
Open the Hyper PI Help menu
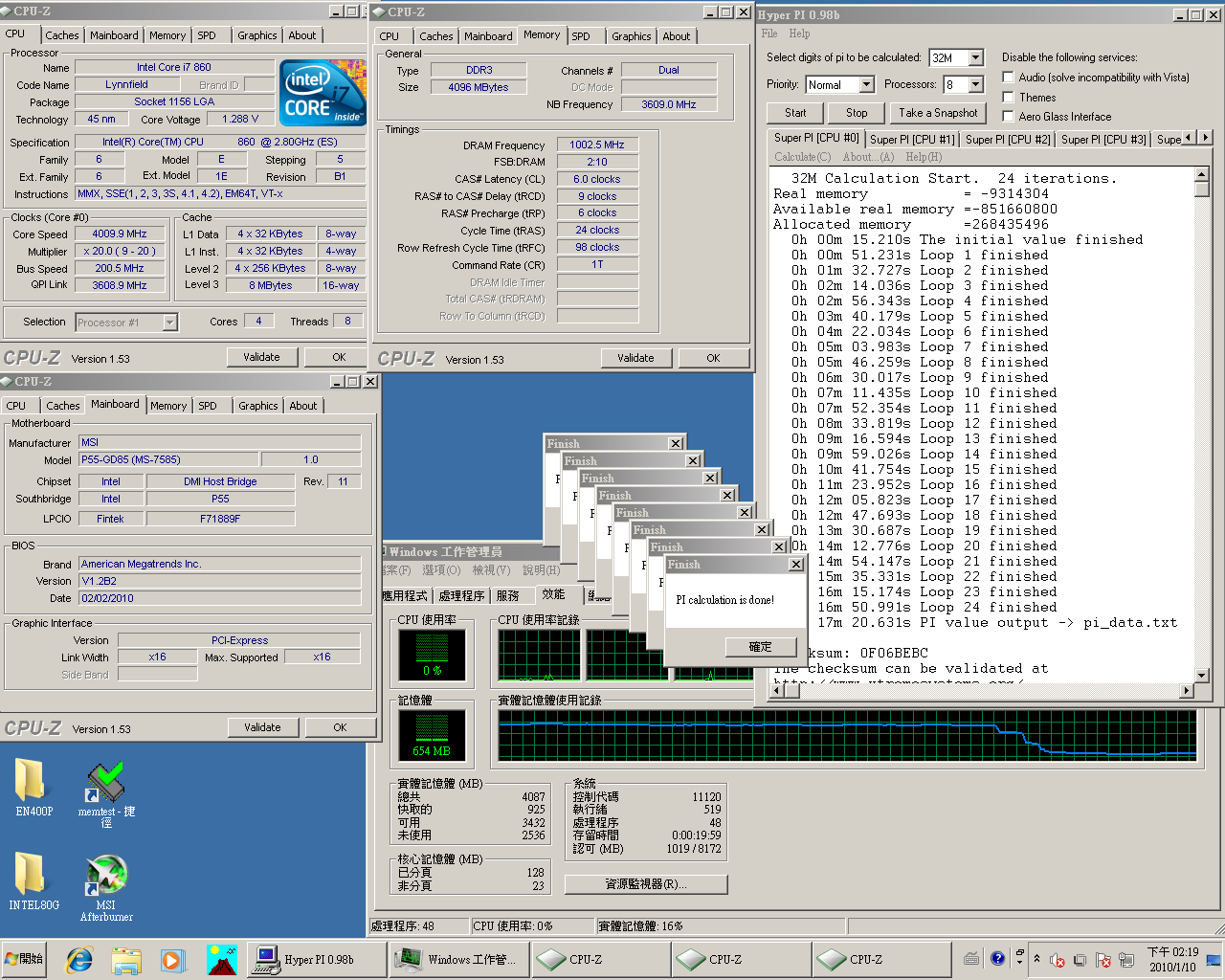799,33
